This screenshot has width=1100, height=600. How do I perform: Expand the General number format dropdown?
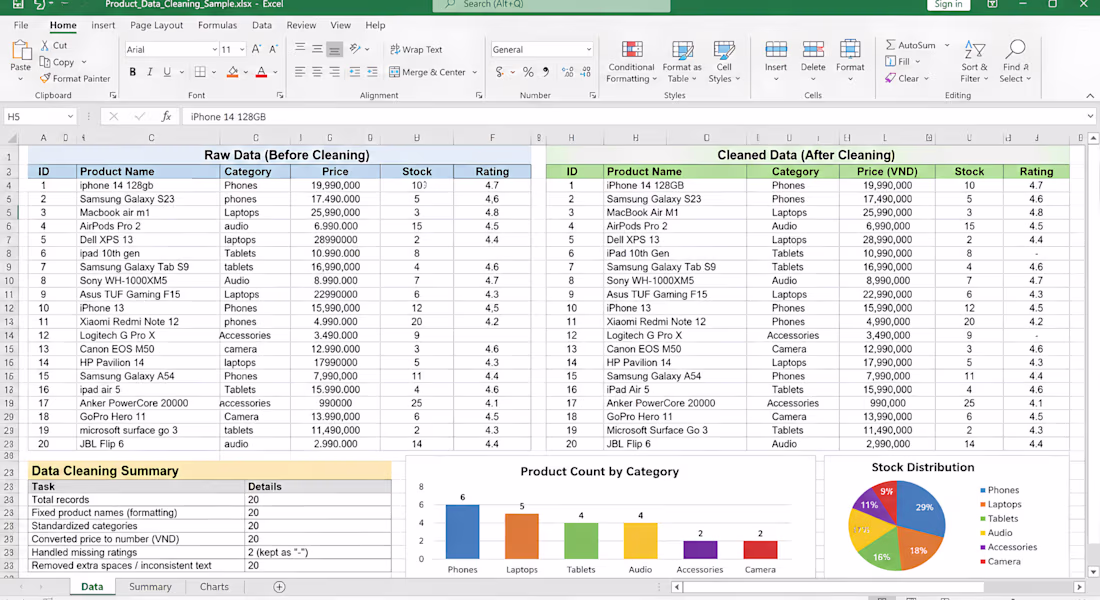coord(589,49)
